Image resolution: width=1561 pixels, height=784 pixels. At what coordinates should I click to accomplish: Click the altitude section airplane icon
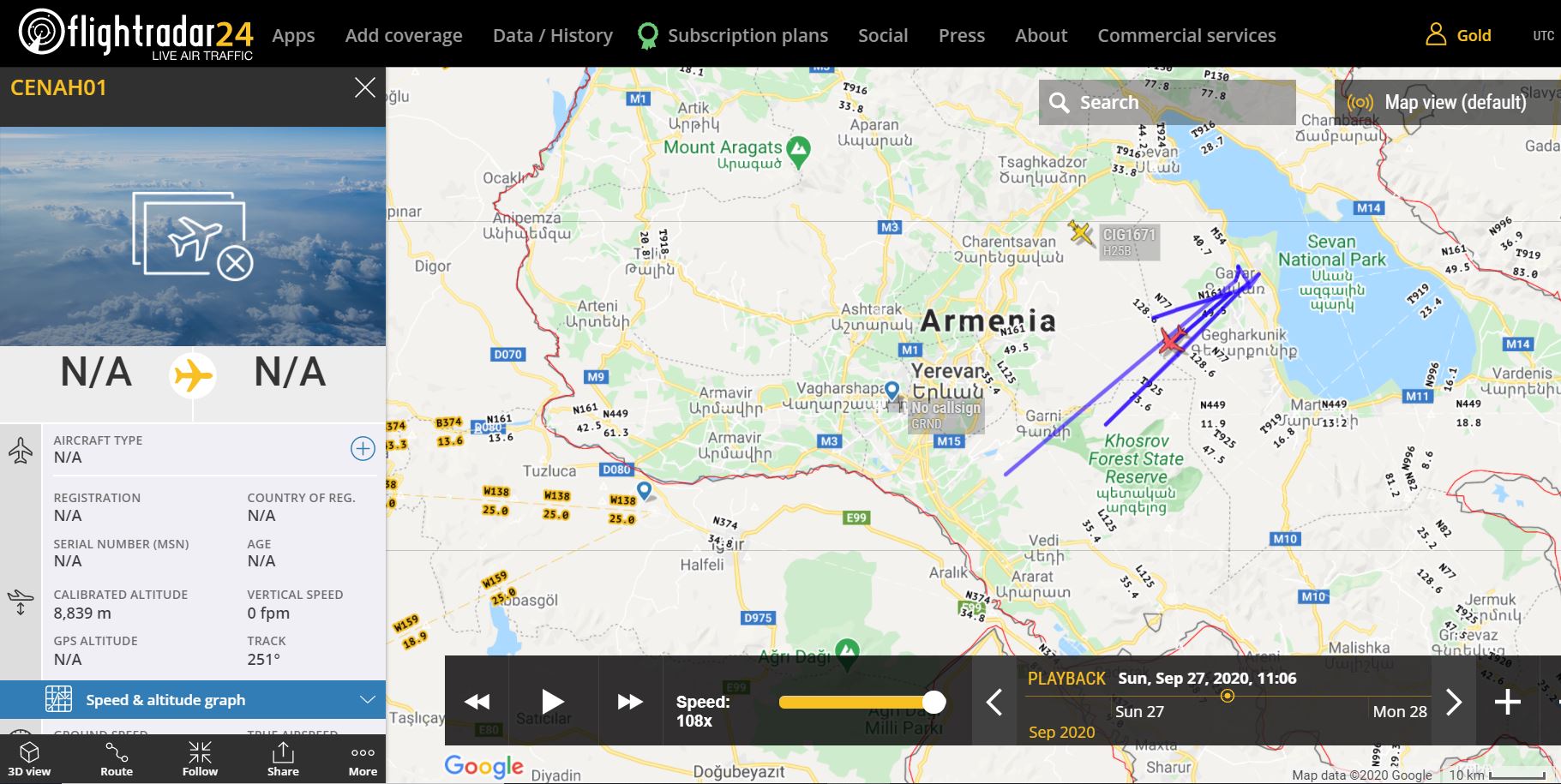(21, 601)
